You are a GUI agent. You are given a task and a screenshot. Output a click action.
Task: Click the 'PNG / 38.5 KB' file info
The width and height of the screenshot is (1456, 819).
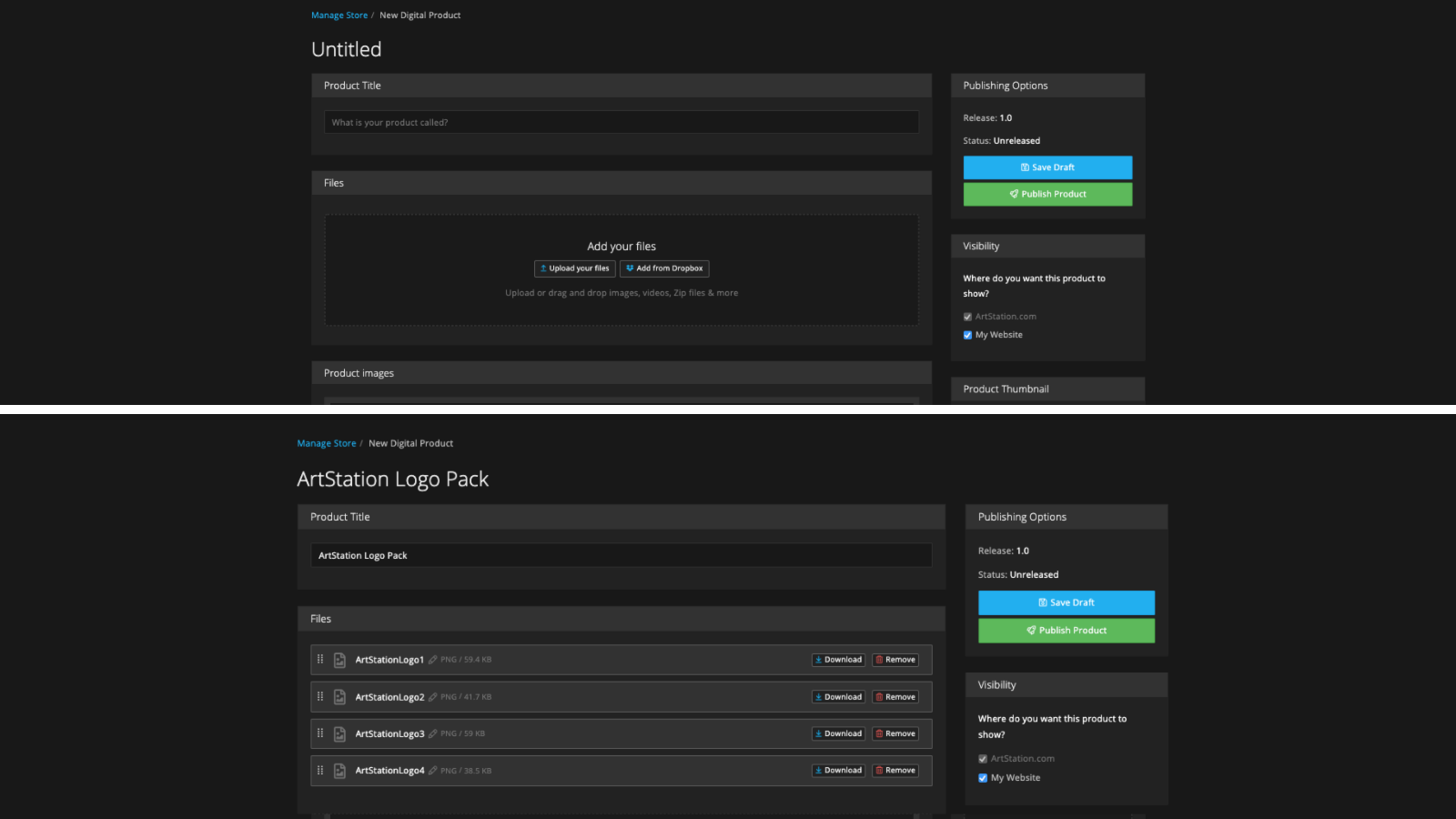point(466,771)
